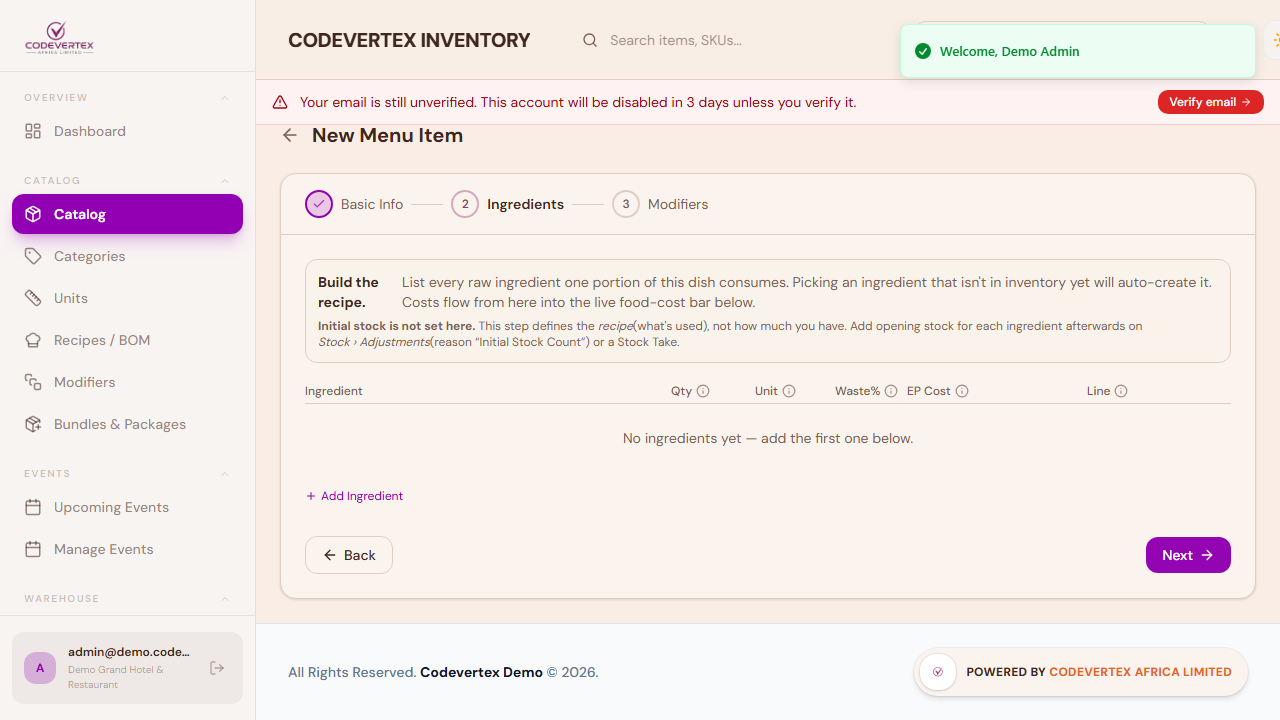Select the Ingredients step
The height and width of the screenshot is (720, 1280).
(x=508, y=204)
